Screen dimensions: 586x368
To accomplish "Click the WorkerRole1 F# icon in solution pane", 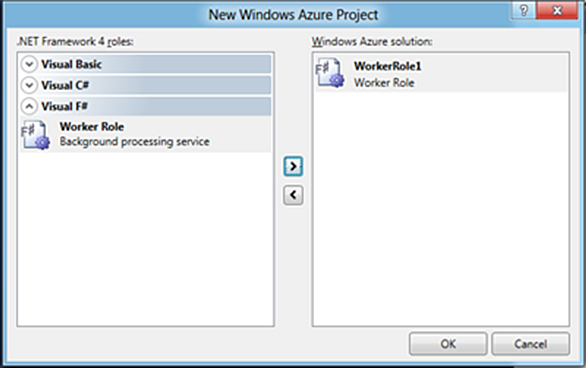I will (330, 73).
